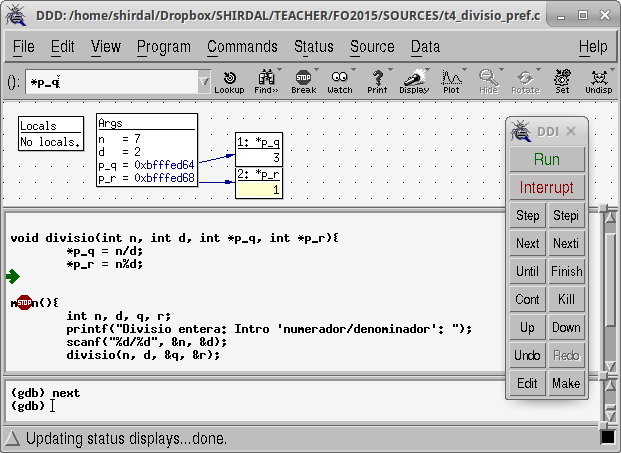
Task: Click the Set toolbar icon
Action: (x=562, y=81)
